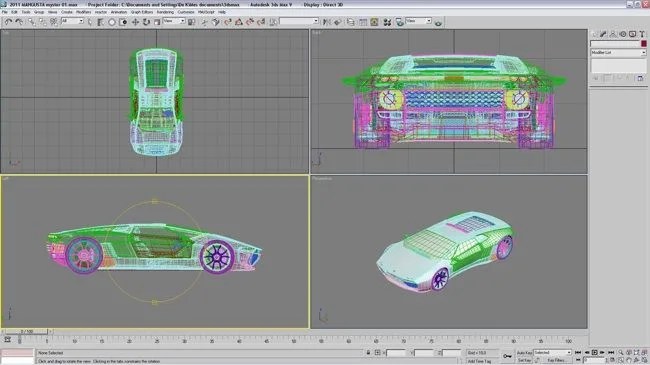
Task: Open the Rendering menu
Action: pos(165,12)
